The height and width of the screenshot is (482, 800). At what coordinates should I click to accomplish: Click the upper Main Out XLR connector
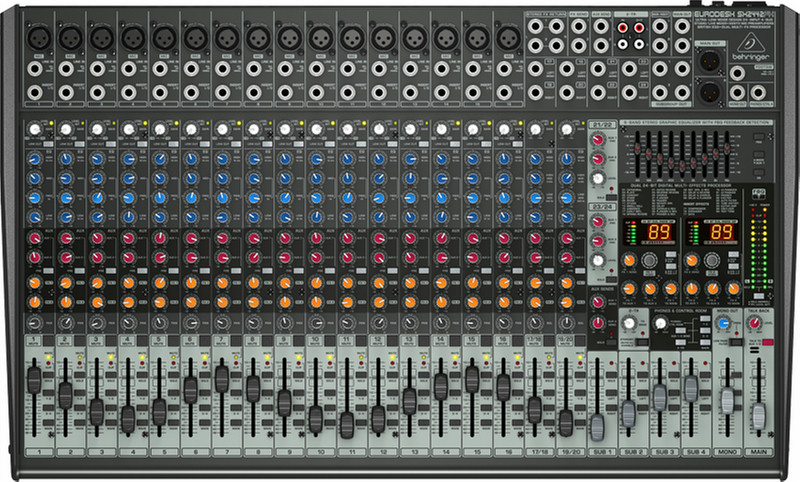click(711, 59)
